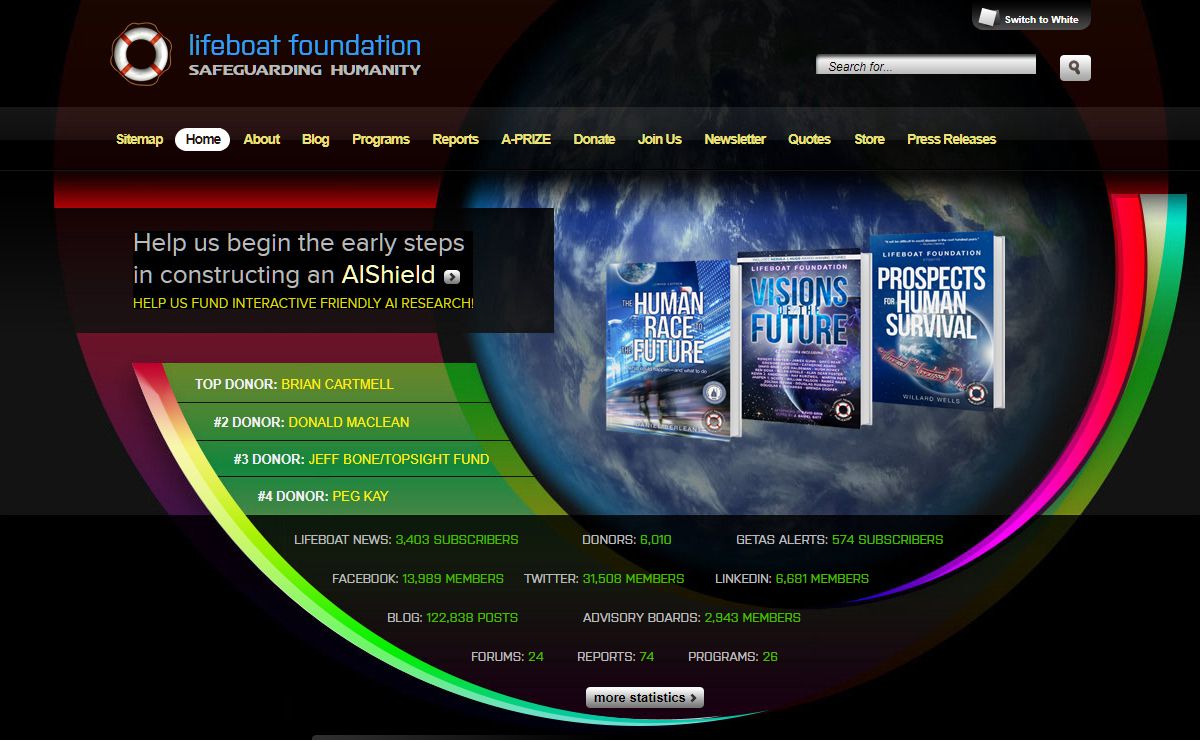
Task: Open Press Releases menu item
Action: click(952, 139)
